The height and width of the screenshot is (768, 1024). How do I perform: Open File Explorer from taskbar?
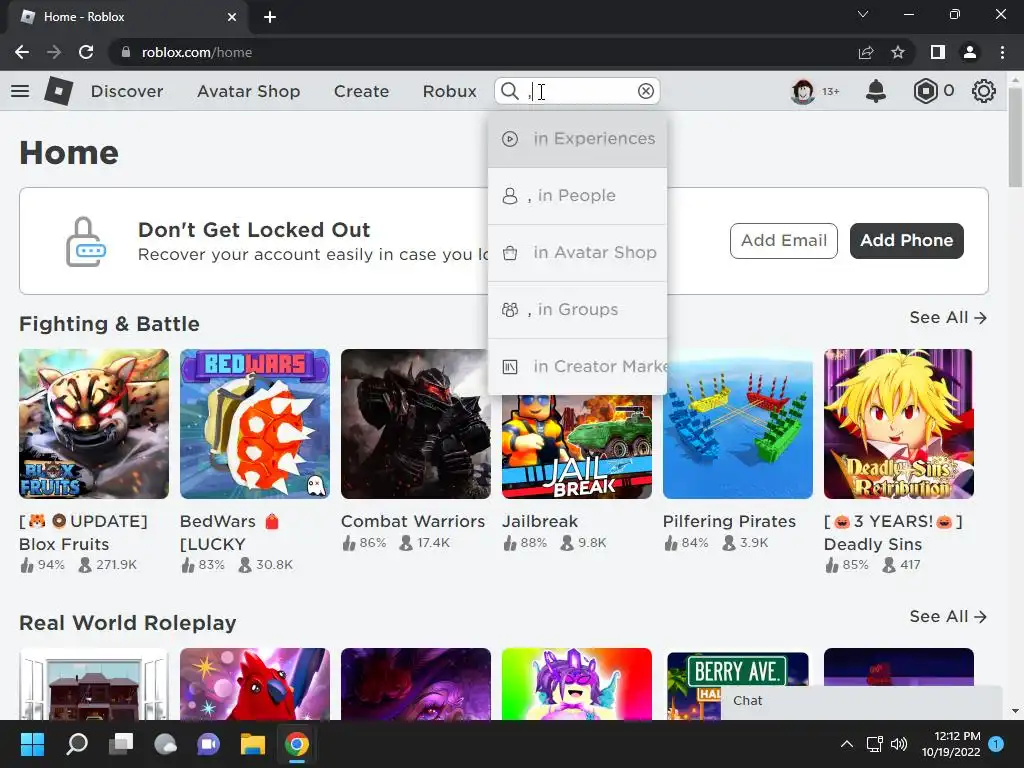pos(253,744)
